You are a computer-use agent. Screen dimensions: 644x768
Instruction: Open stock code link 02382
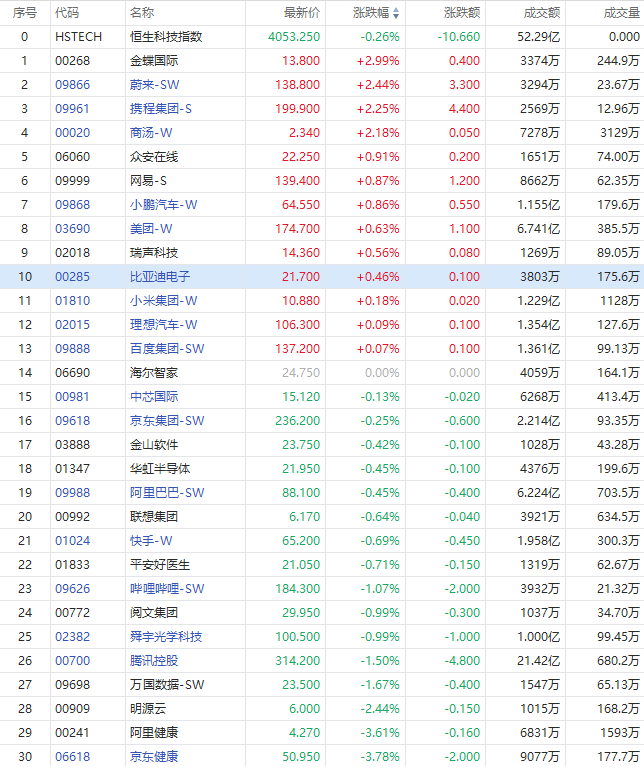pyautogui.click(x=72, y=637)
